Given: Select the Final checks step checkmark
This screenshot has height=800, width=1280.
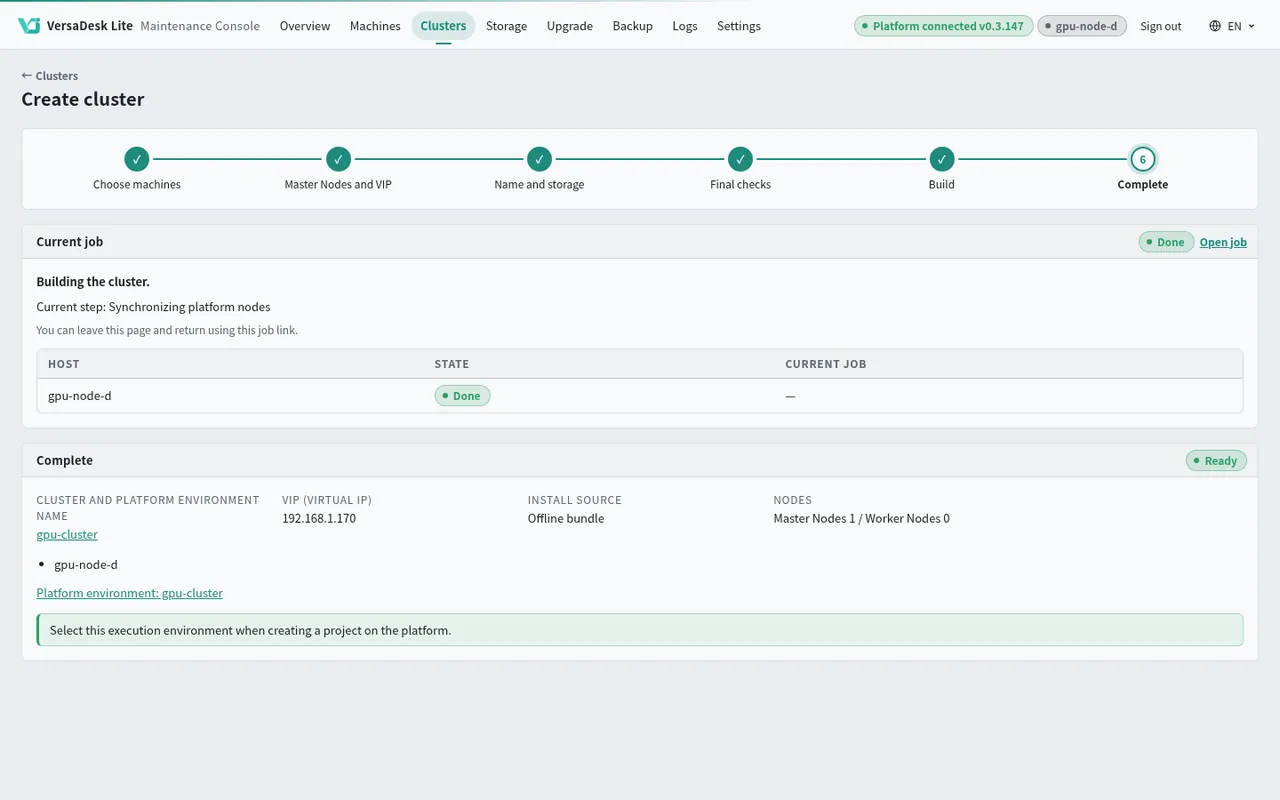Looking at the screenshot, I should pos(740,159).
